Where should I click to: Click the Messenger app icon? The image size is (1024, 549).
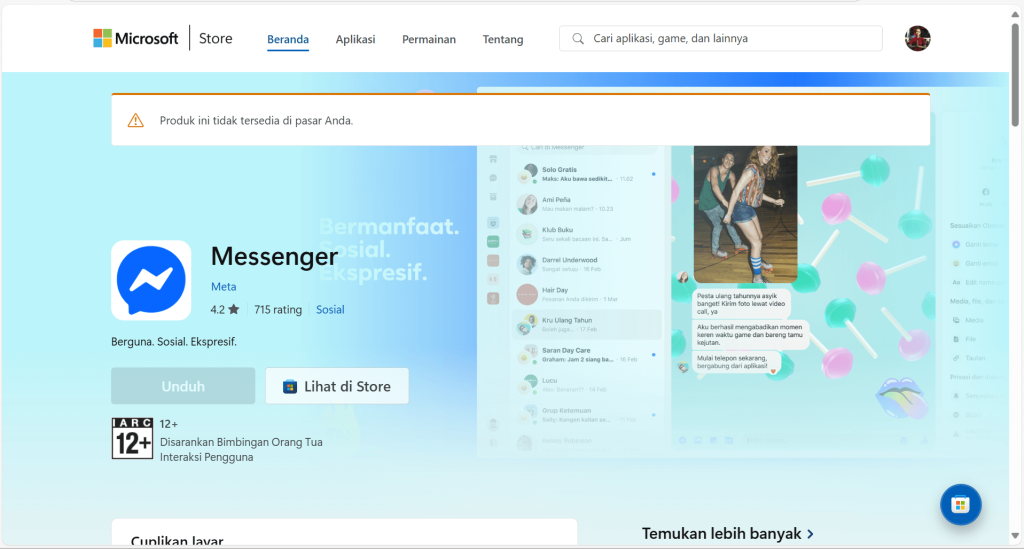151,280
